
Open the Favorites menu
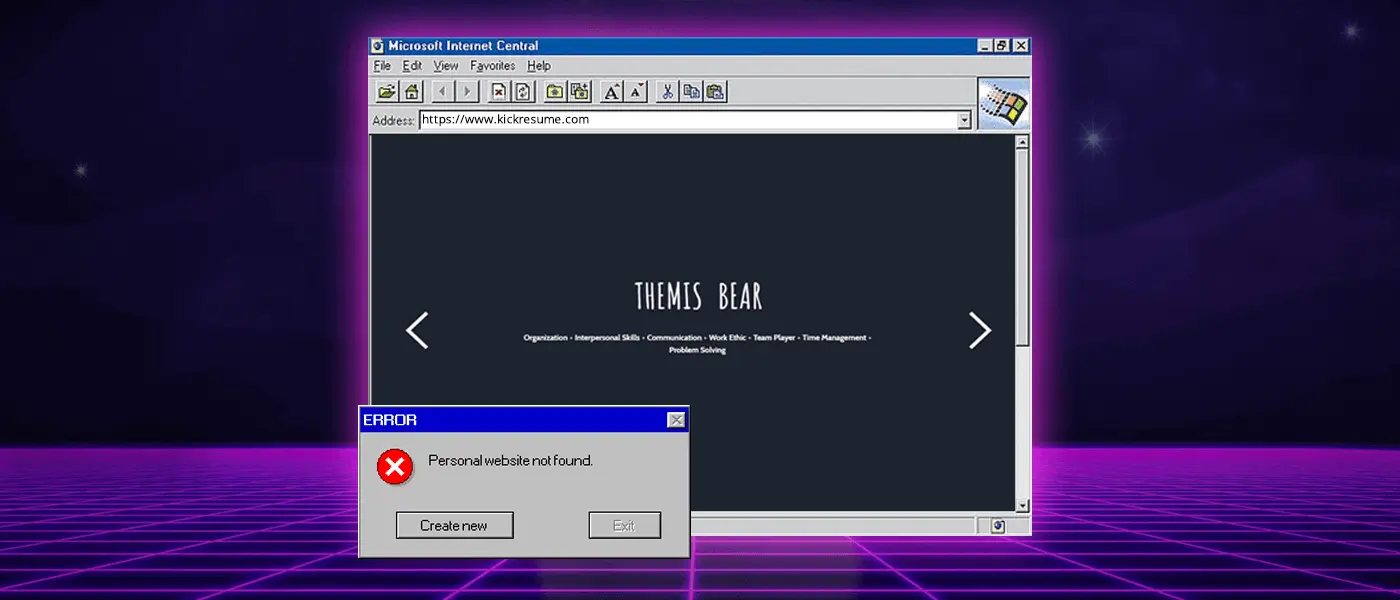click(x=492, y=66)
